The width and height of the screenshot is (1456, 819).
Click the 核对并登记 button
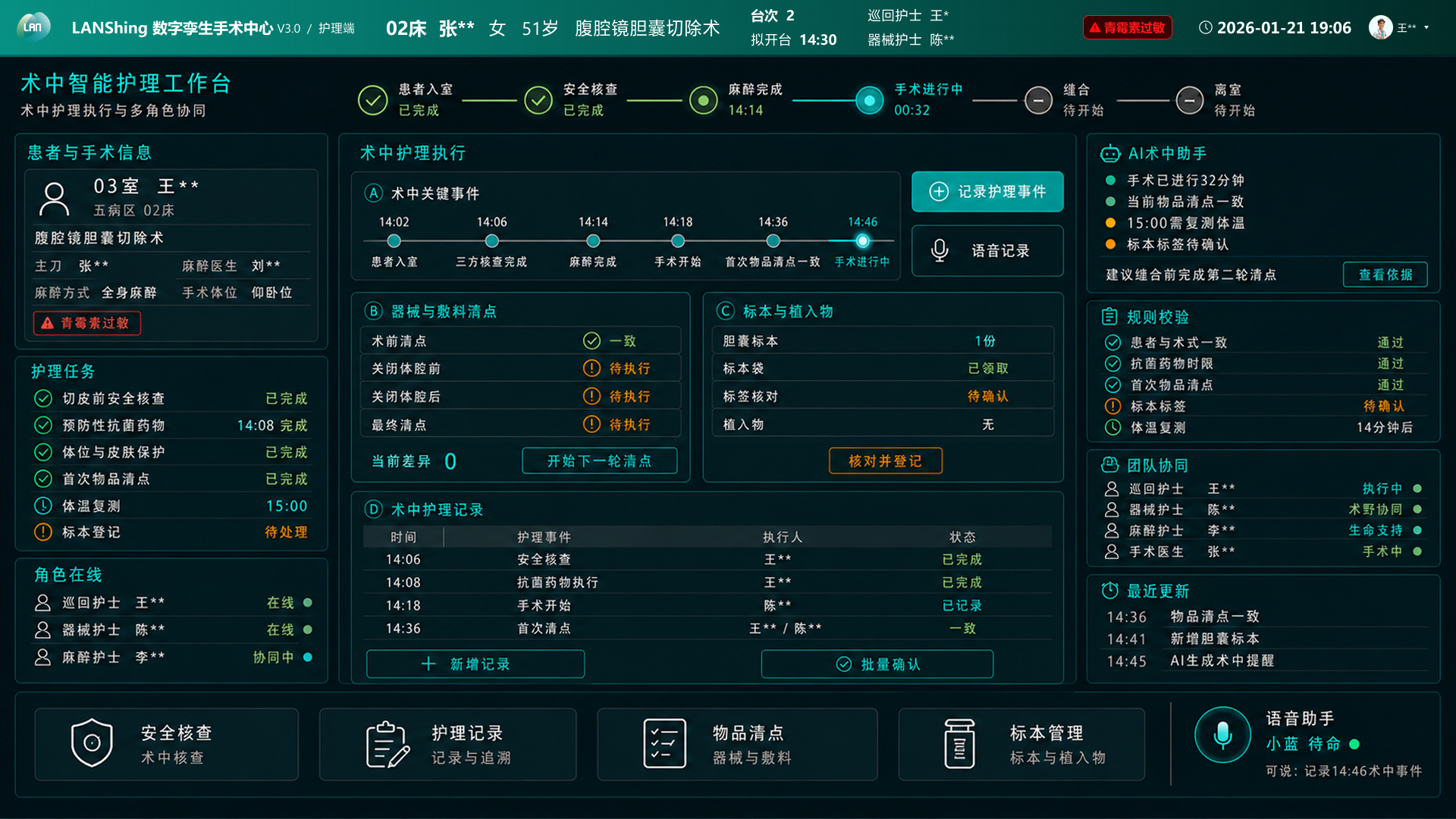pyautogui.click(x=885, y=461)
